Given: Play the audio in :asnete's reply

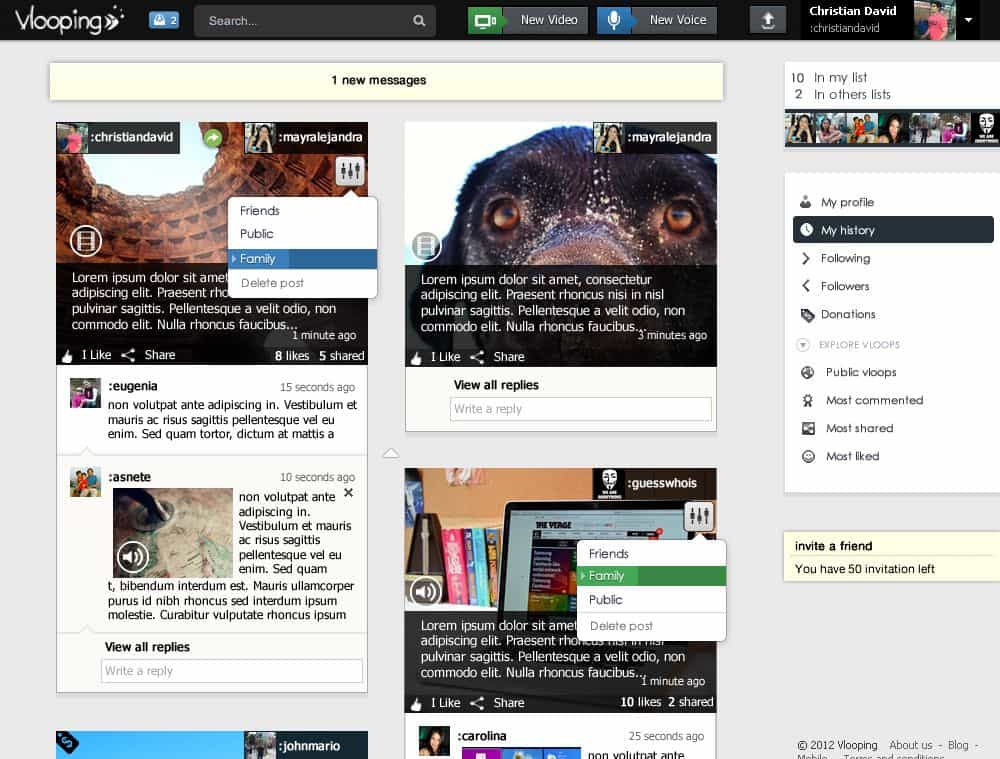Looking at the screenshot, I should (x=133, y=557).
